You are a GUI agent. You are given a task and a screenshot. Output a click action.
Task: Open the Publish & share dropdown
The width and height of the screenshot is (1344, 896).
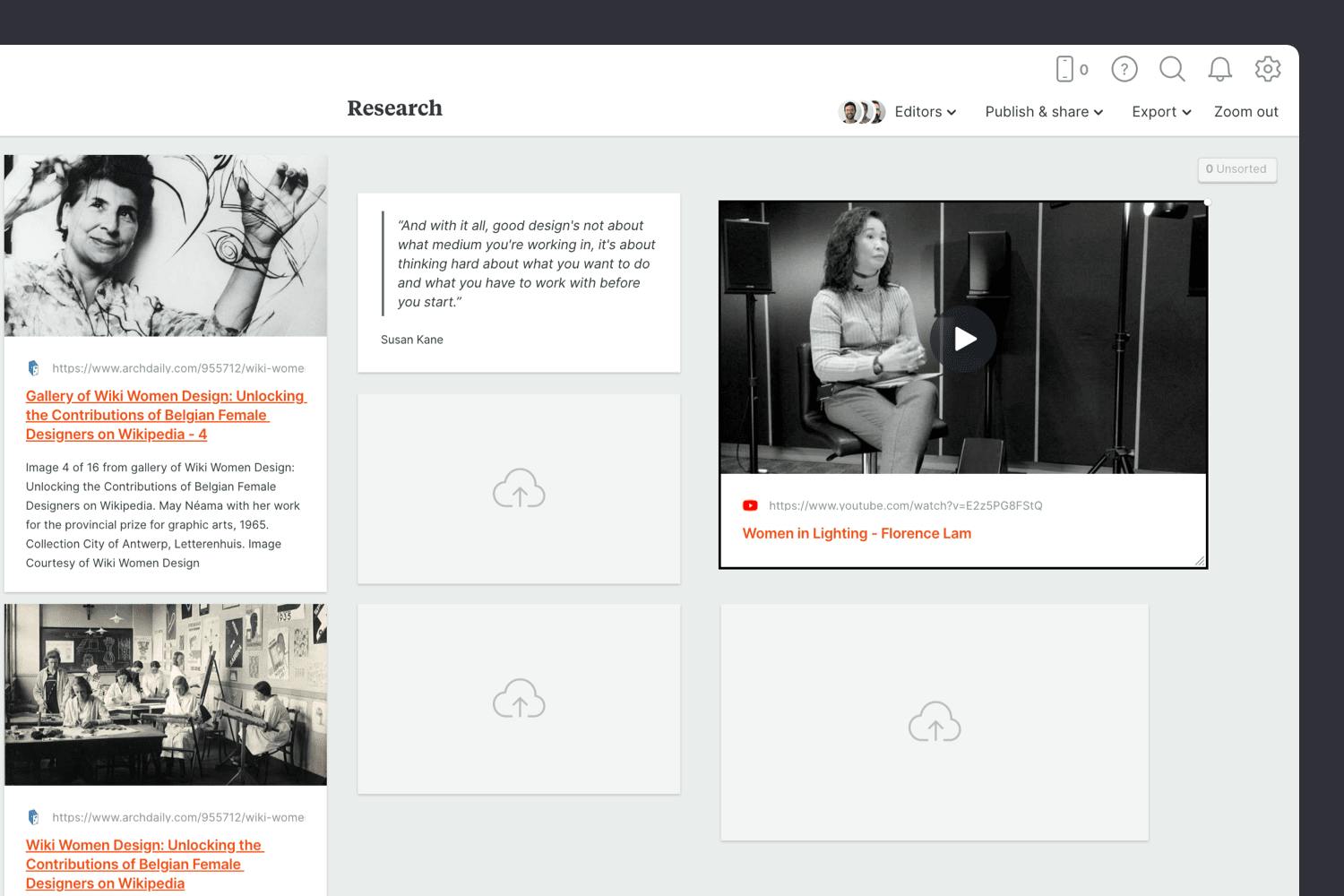(1044, 112)
